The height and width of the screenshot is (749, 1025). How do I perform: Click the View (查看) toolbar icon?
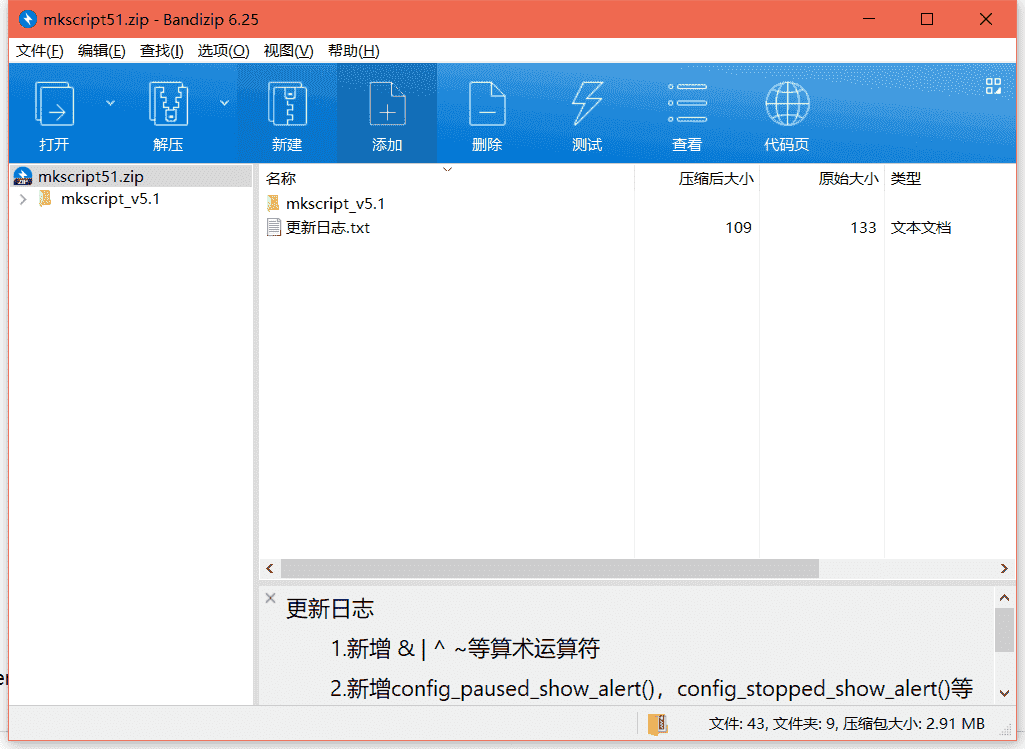pos(687,103)
